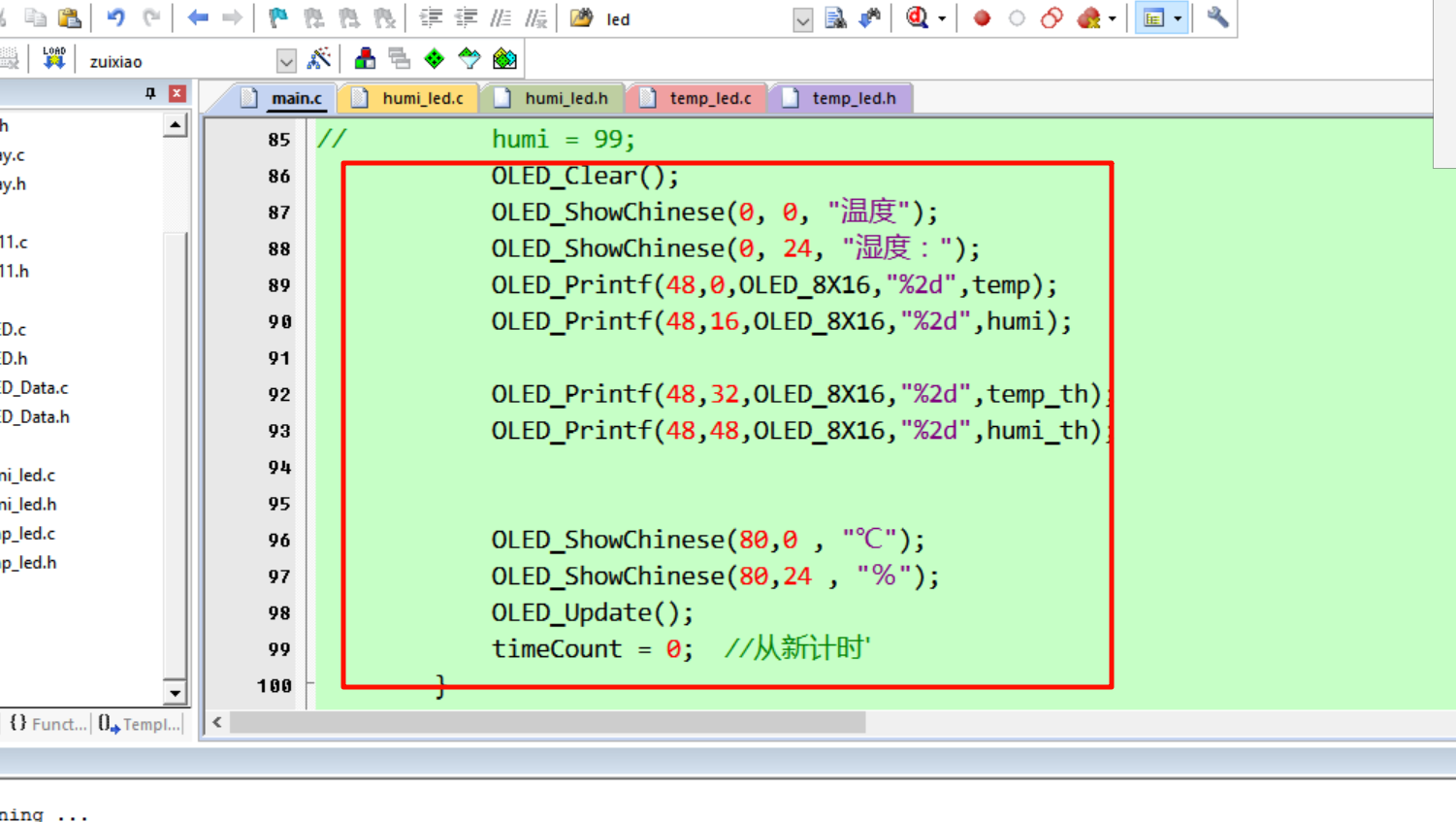Switch to the temp_led.c tab
Screen dimensions: 1456x822
pyautogui.click(x=698, y=98)
